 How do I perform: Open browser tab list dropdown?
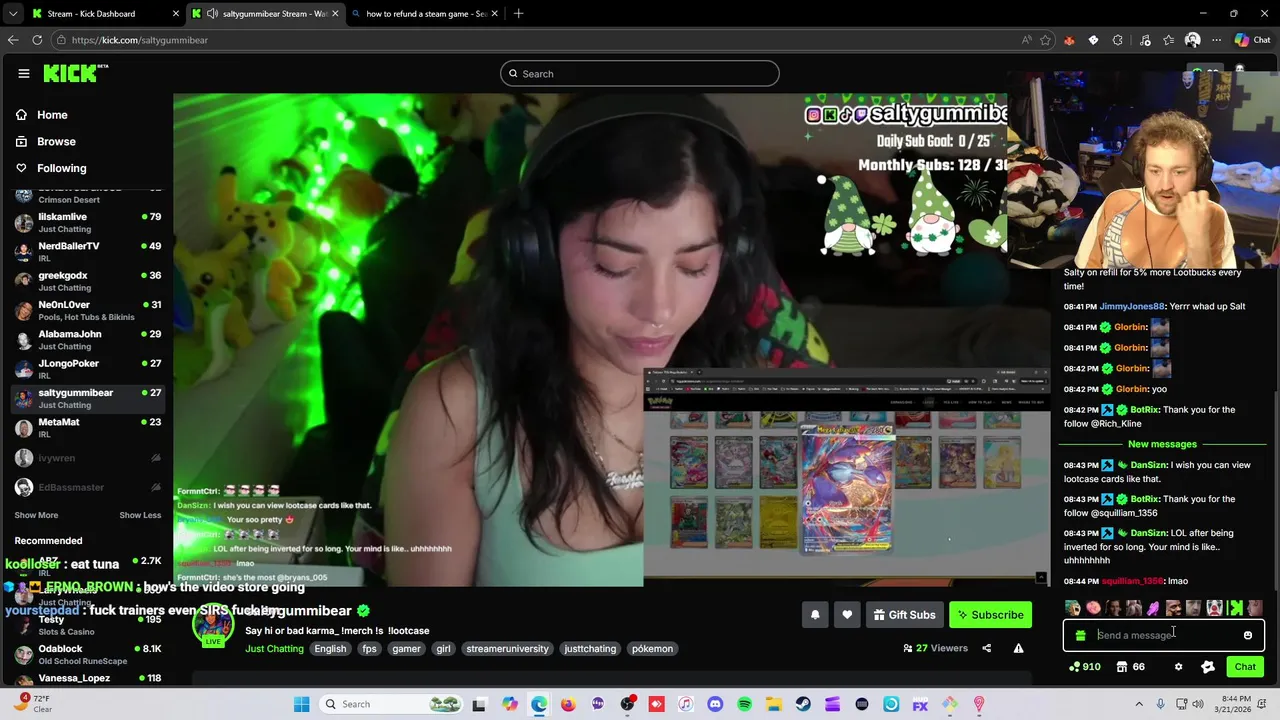point(12,14)
